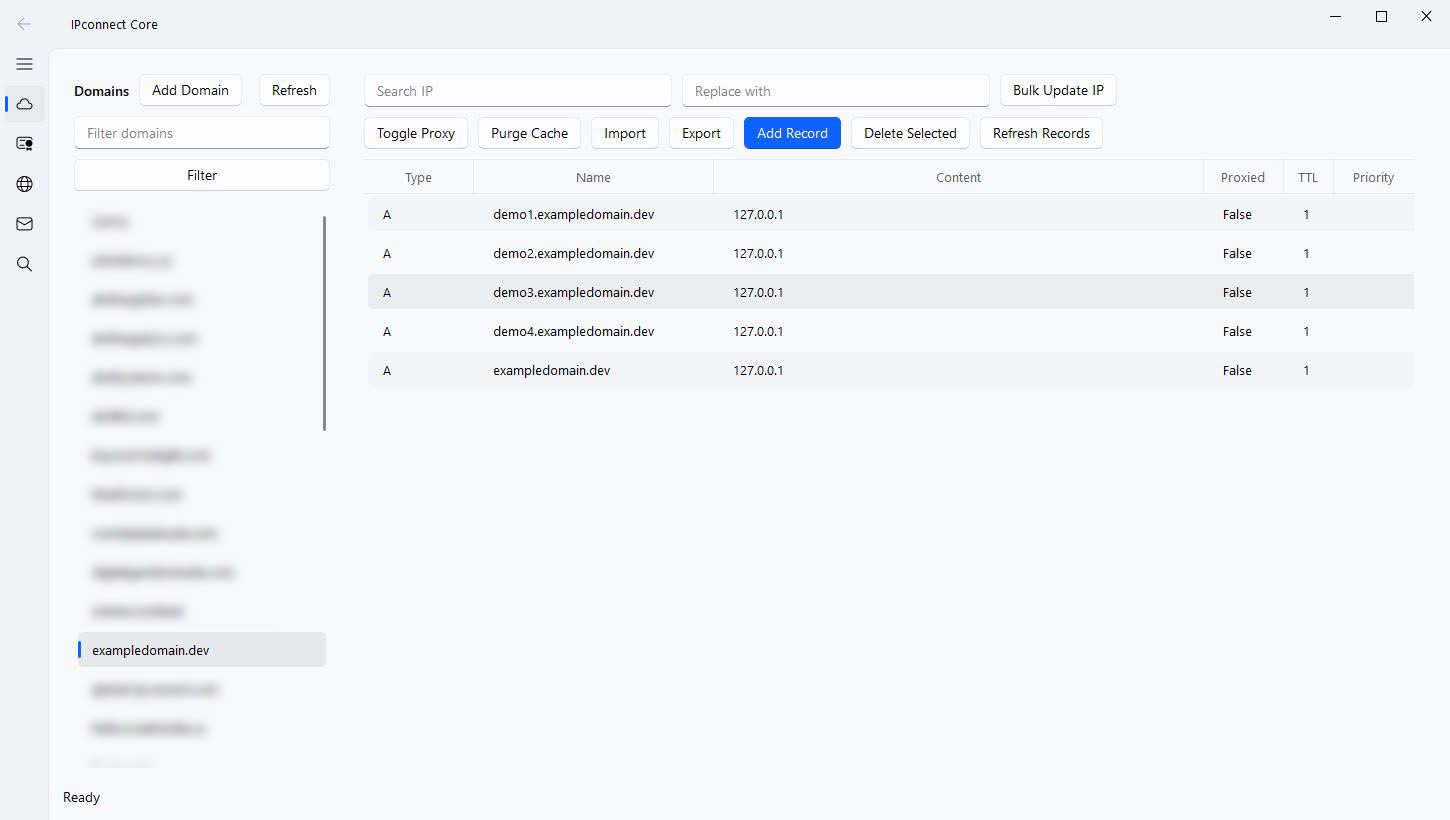Purge the cache
Viewport: 1450px width, 820px height.
[529, 132]
